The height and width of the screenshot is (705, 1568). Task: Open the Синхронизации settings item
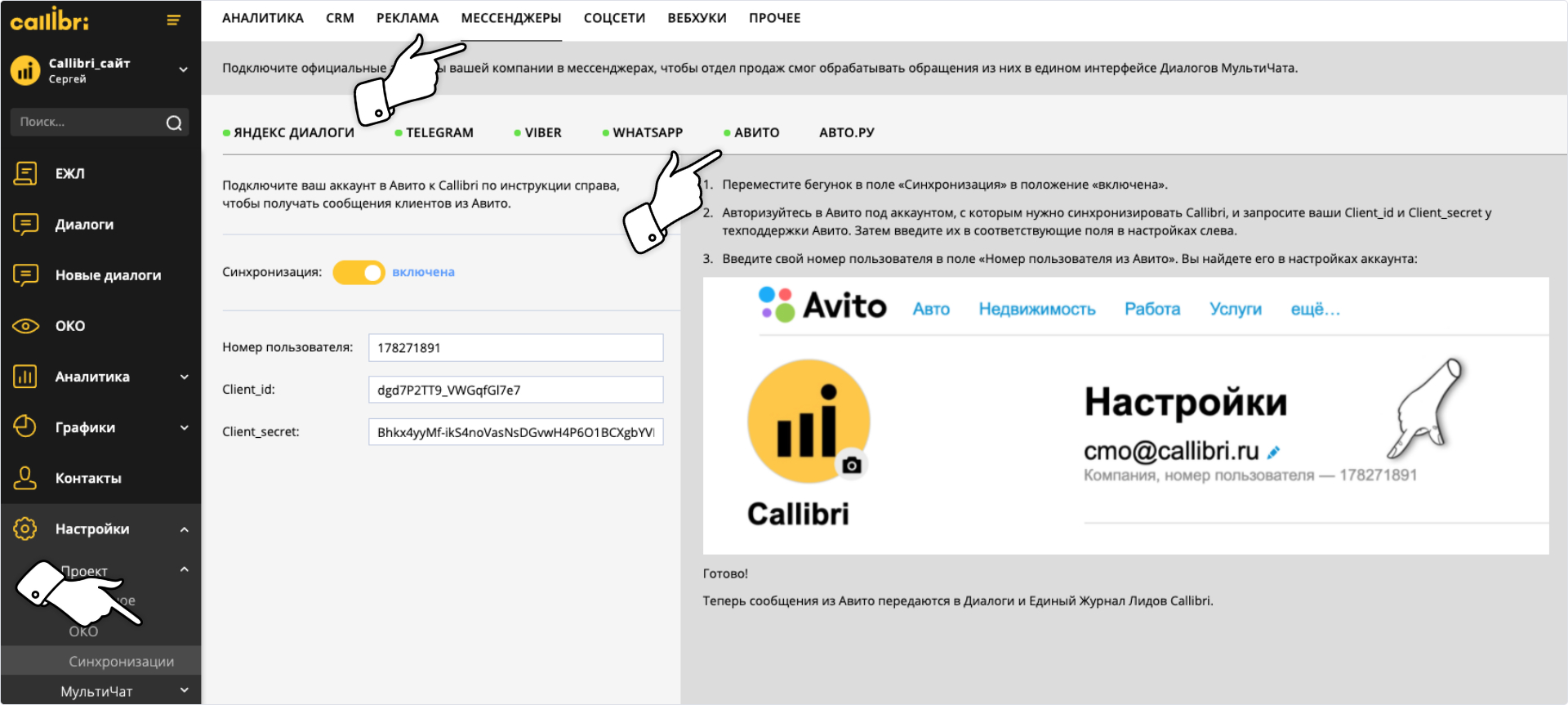pyautogui.click(x=121, y=661)
